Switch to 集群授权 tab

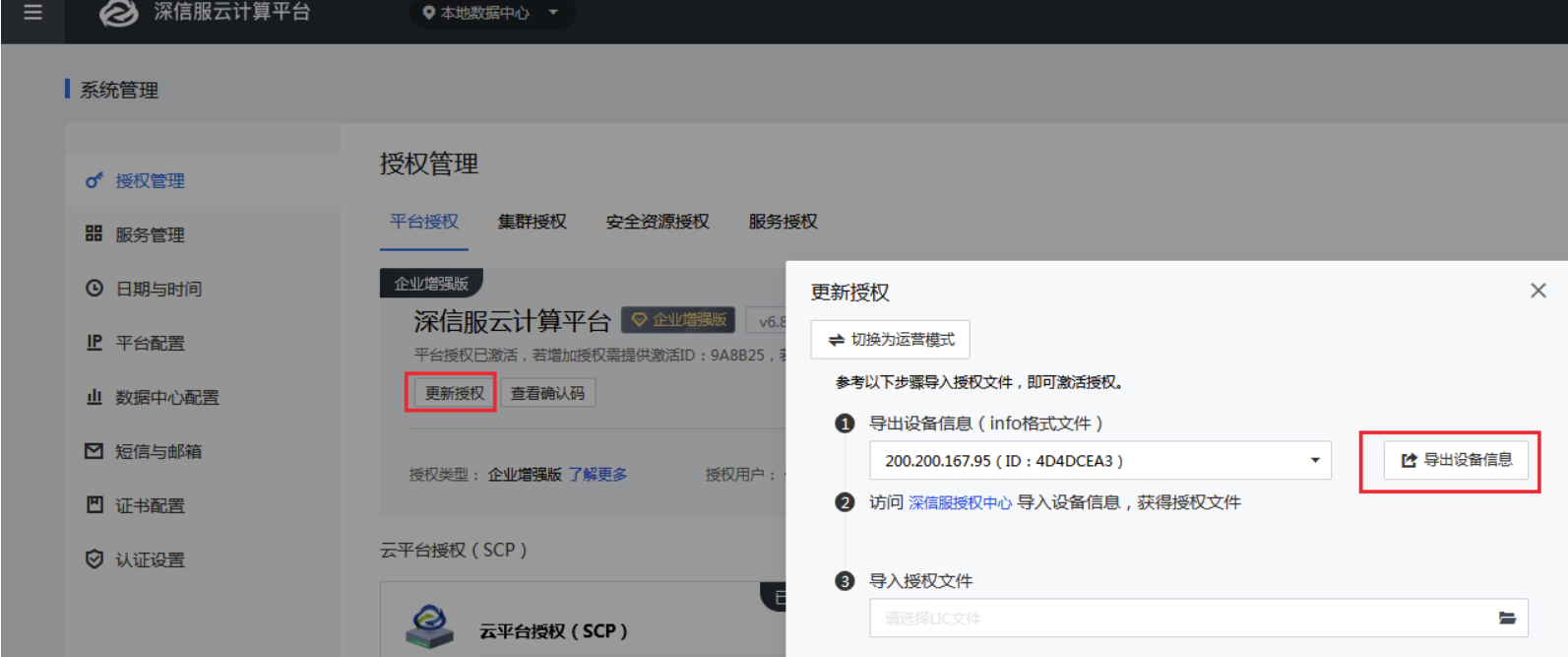pyautogui.click(x=532, y=222)
